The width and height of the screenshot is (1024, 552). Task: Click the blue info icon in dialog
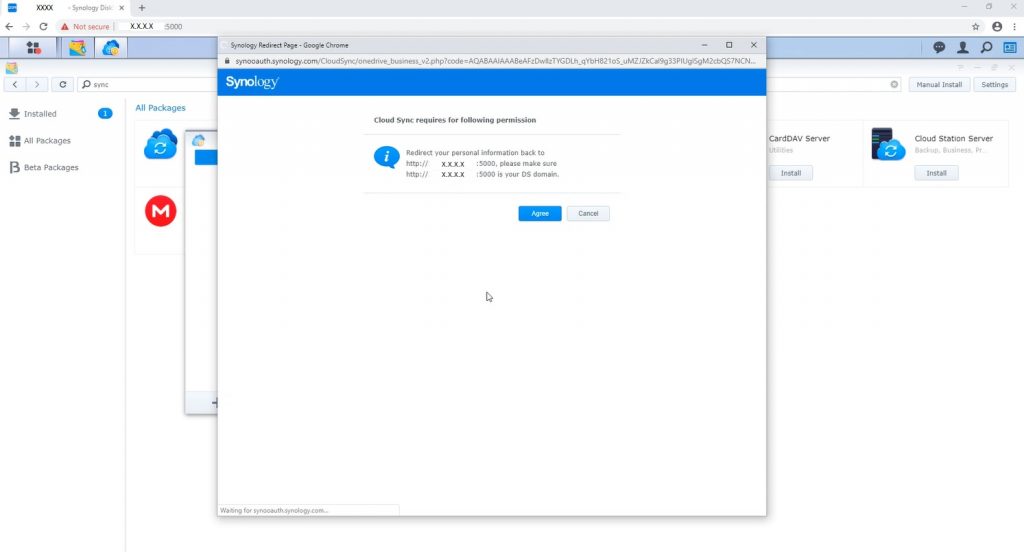click(x=387, y=157)
